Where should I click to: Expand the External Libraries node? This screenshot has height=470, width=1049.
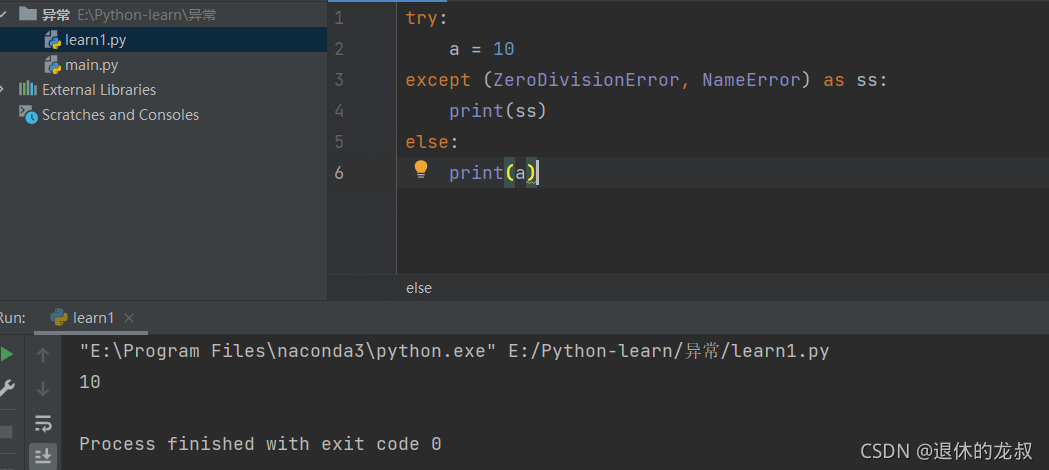(x=5, y=90)
